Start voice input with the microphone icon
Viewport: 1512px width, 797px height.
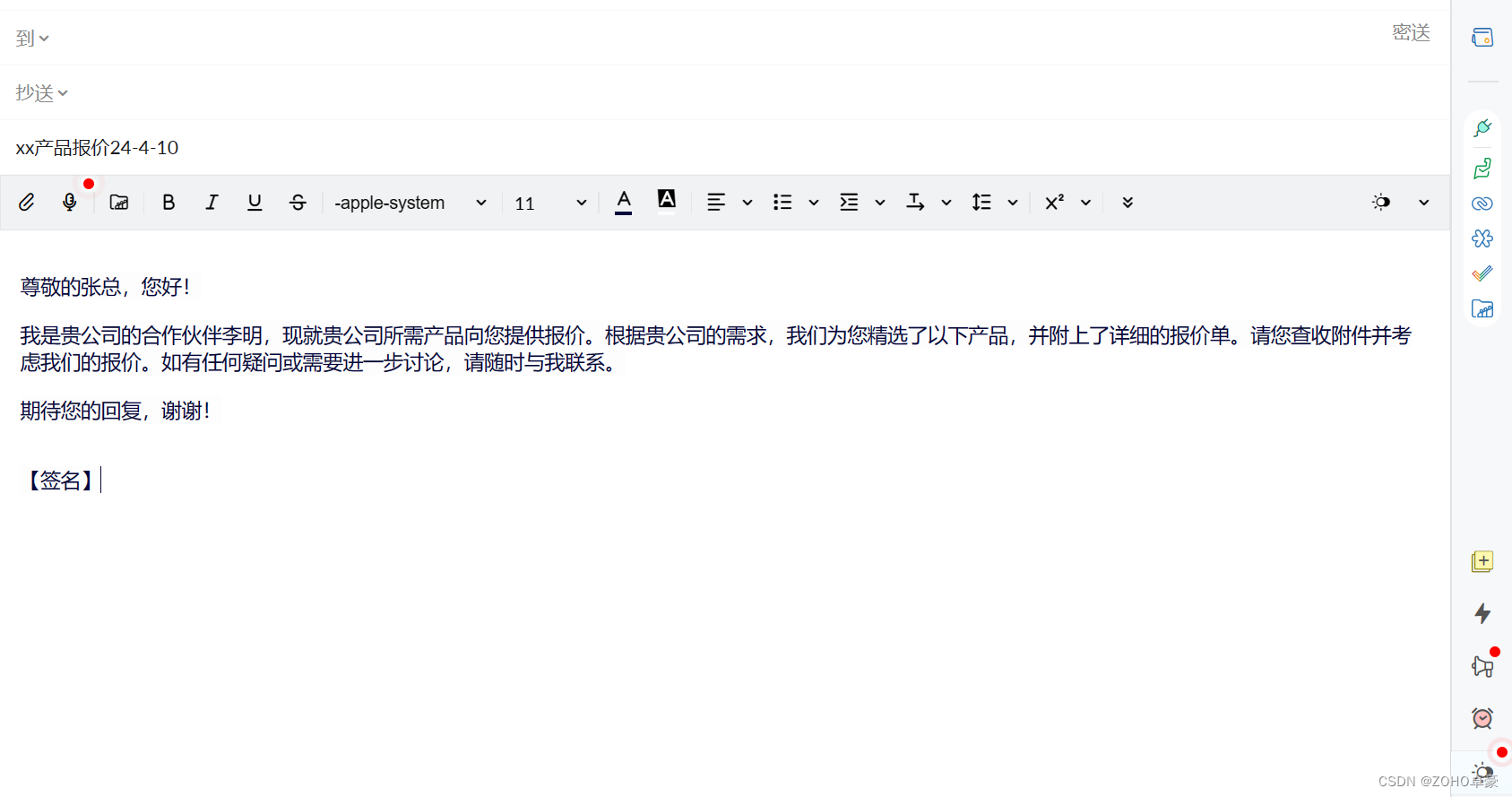click(70, 203)
